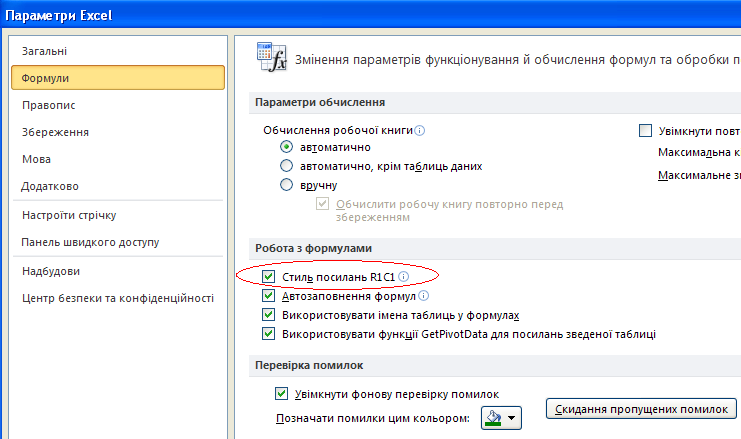Disable Використовувати імена таблиць у формулах
This screenshot has height=439, width=741.
coord(268,315)
